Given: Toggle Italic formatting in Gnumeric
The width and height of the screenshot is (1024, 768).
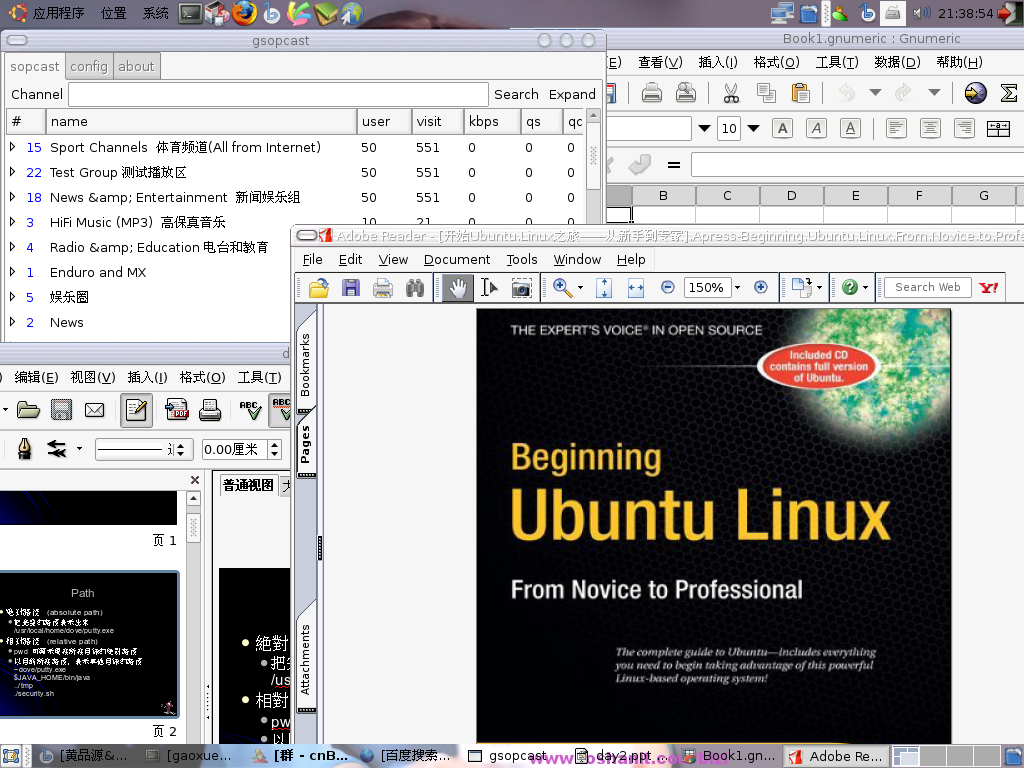Looking at the screenshot, I should tap(816, 128).
